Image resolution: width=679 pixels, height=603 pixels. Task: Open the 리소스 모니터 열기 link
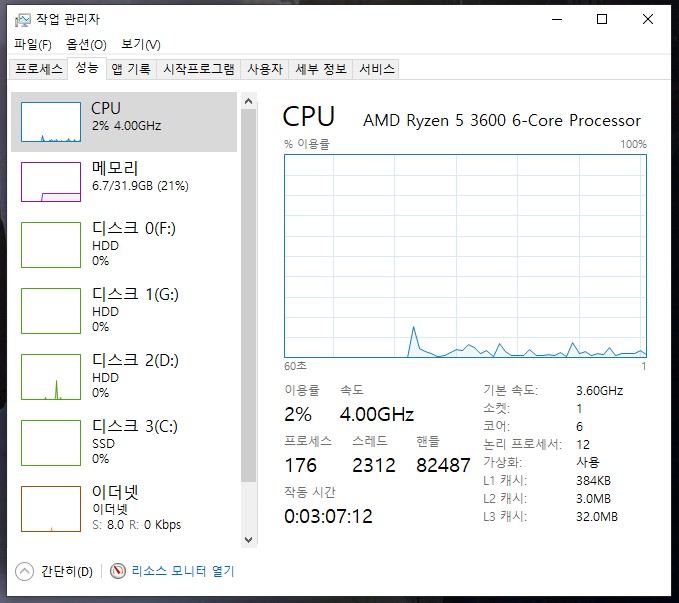[183, 571]
